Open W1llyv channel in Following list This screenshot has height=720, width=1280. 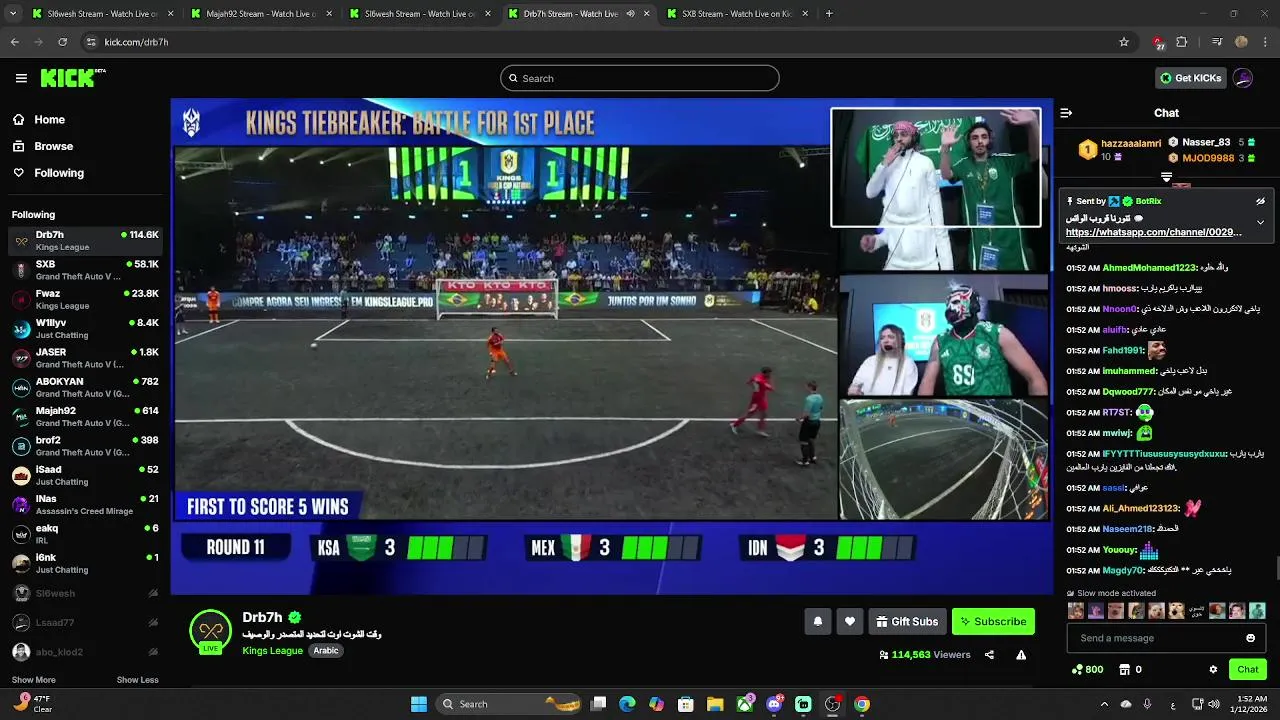(x=85, y=328)
